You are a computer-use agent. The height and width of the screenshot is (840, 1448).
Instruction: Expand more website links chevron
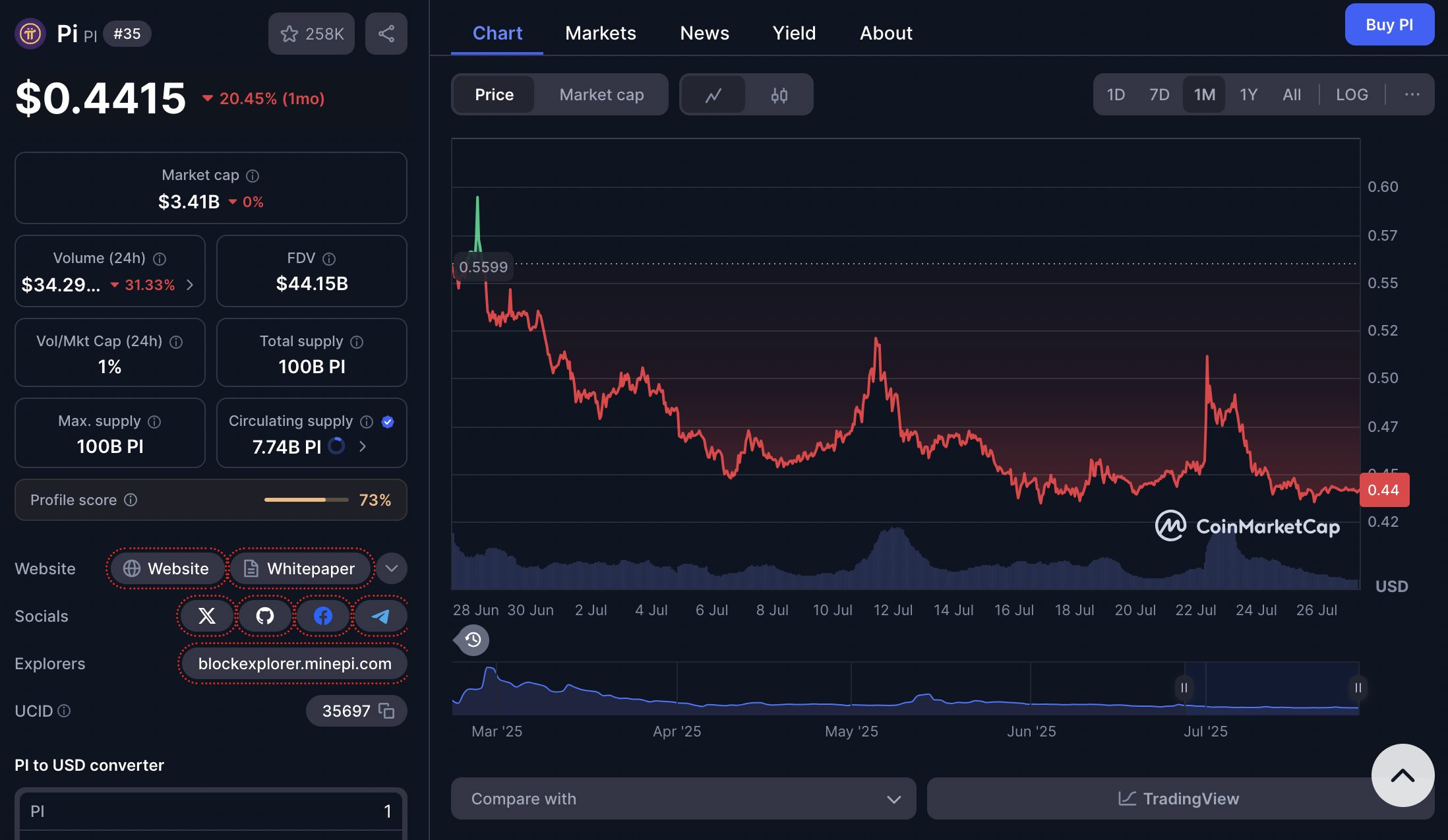point(392,568)
